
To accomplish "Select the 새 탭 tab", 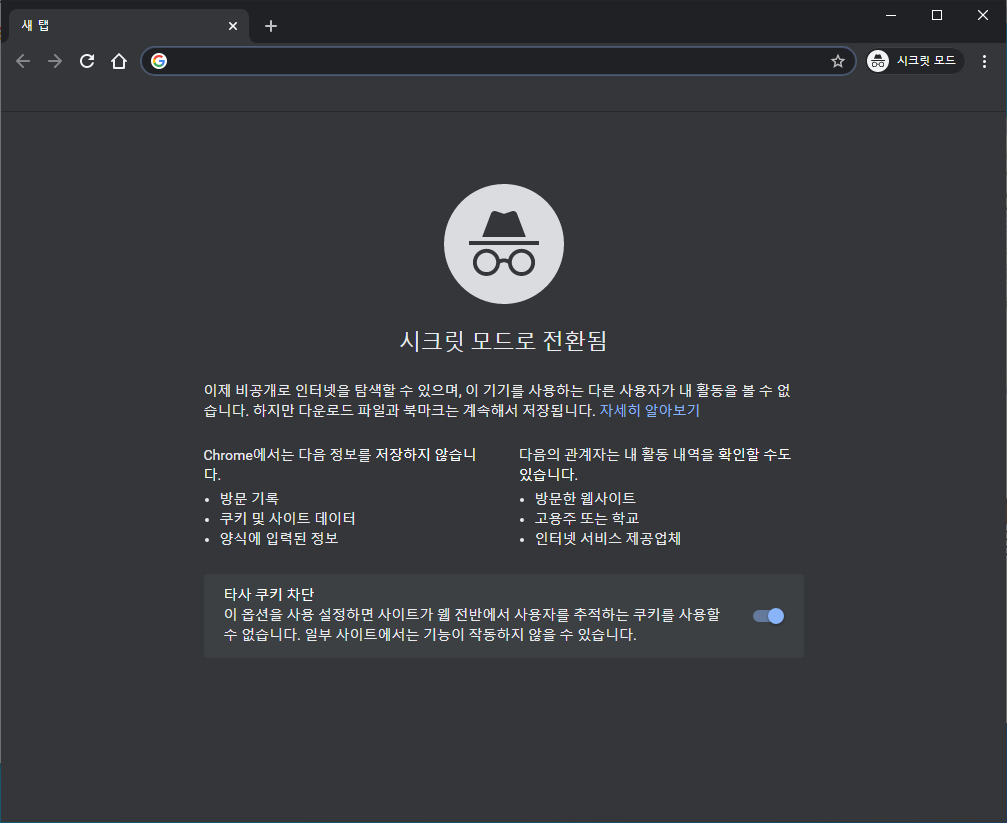I will (x=128, y=26).
